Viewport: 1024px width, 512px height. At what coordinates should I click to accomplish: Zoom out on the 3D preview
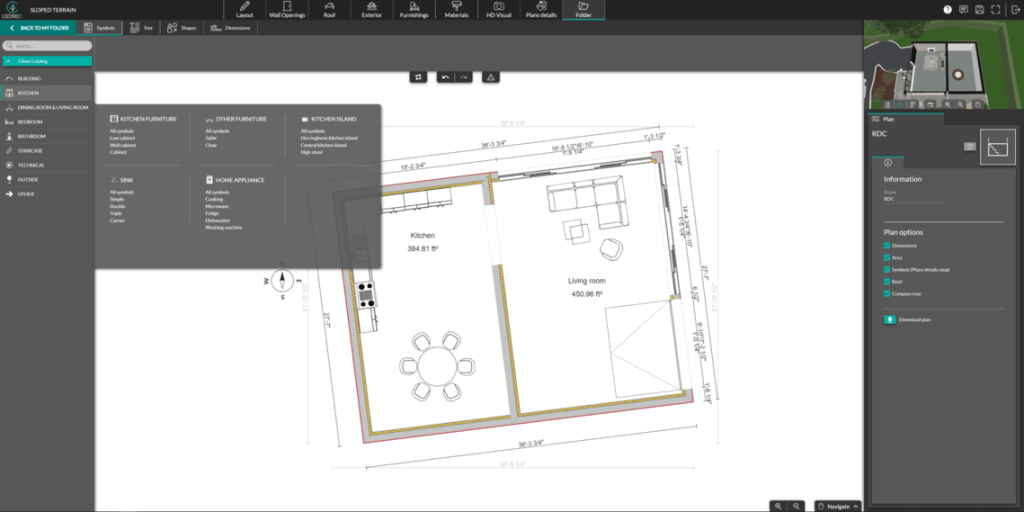pyautogui.click(x=960, y=104)
